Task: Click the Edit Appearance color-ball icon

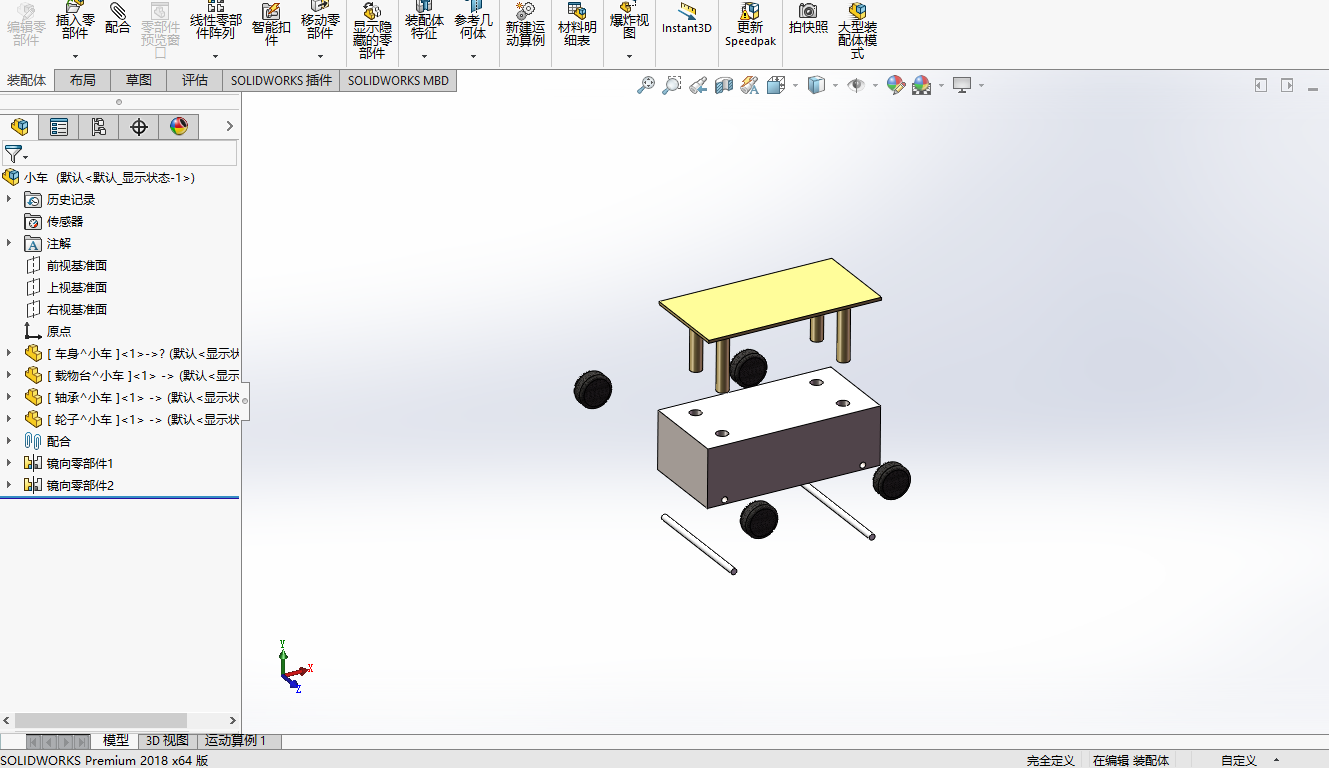Action: [x=895, y=86]
